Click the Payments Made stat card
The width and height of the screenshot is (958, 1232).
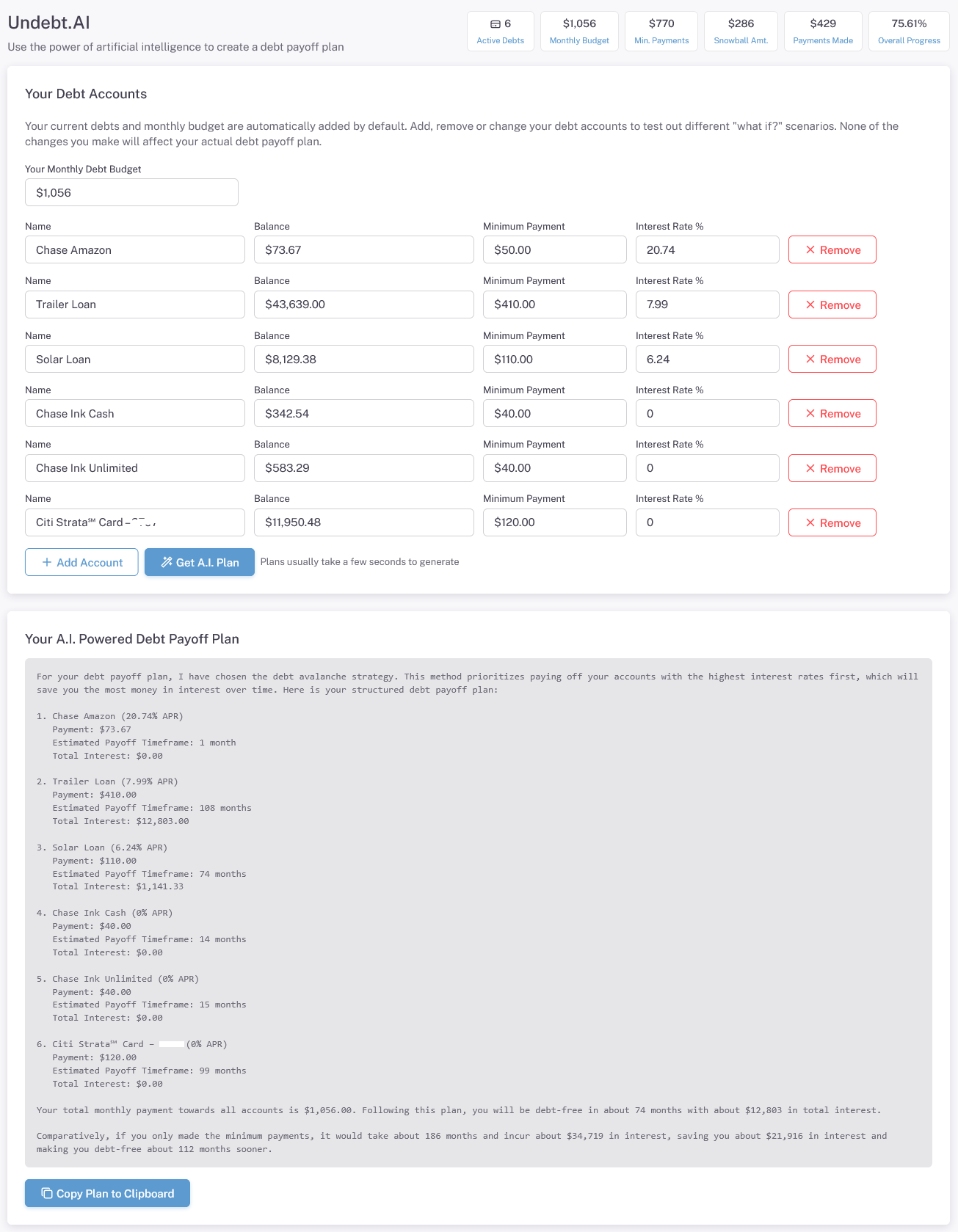coord(823,32)
